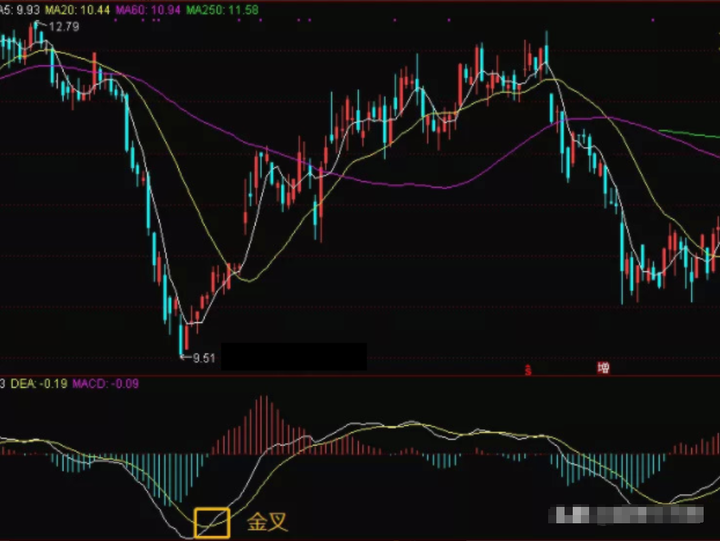Screen dimensions: 720x541
Task: Click the red divider above the MACD panel
Action: (360, 375)
